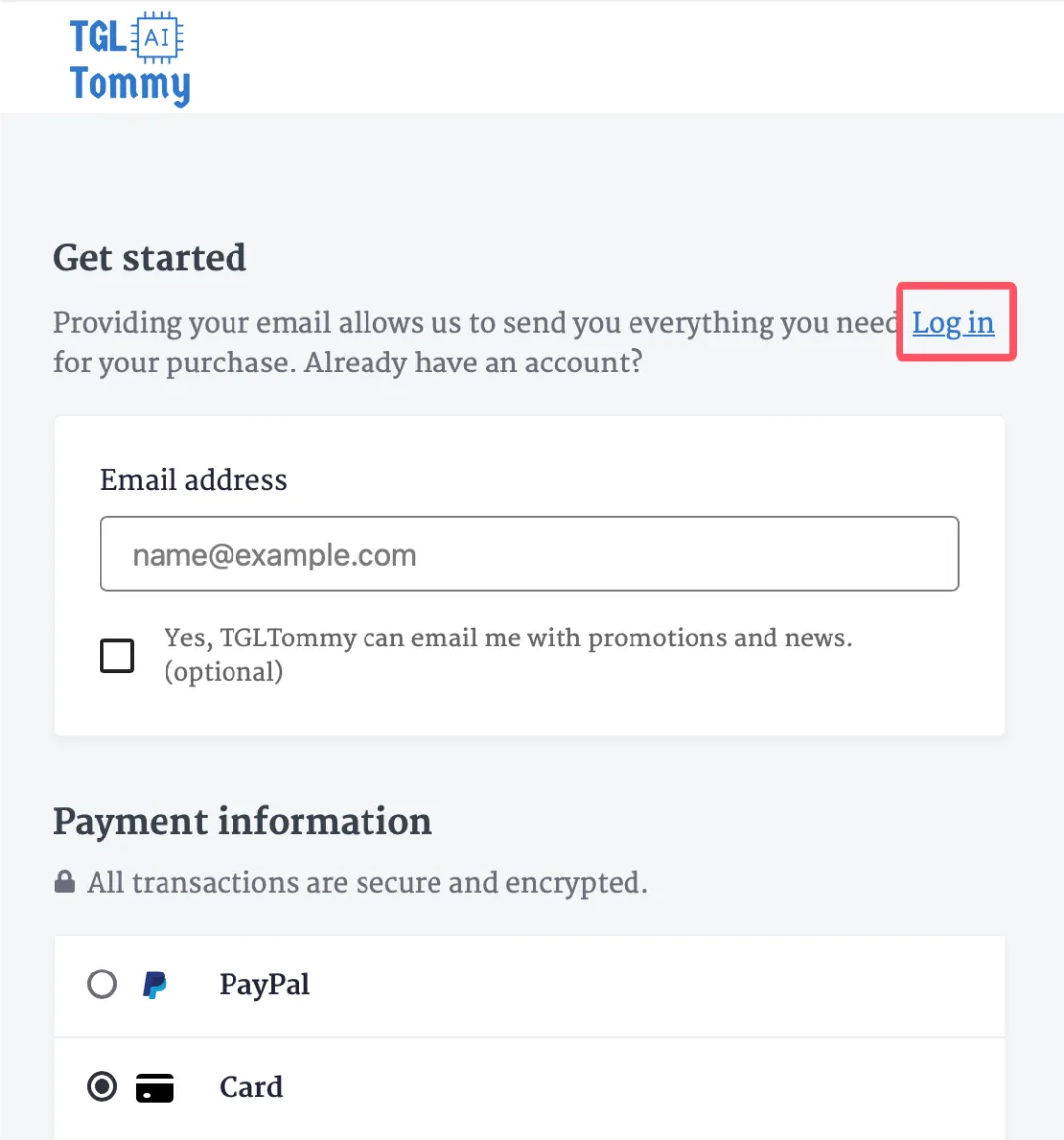Open the Log in link
The width and height of the screenshot is (1064, 1140).
(953, 323)
